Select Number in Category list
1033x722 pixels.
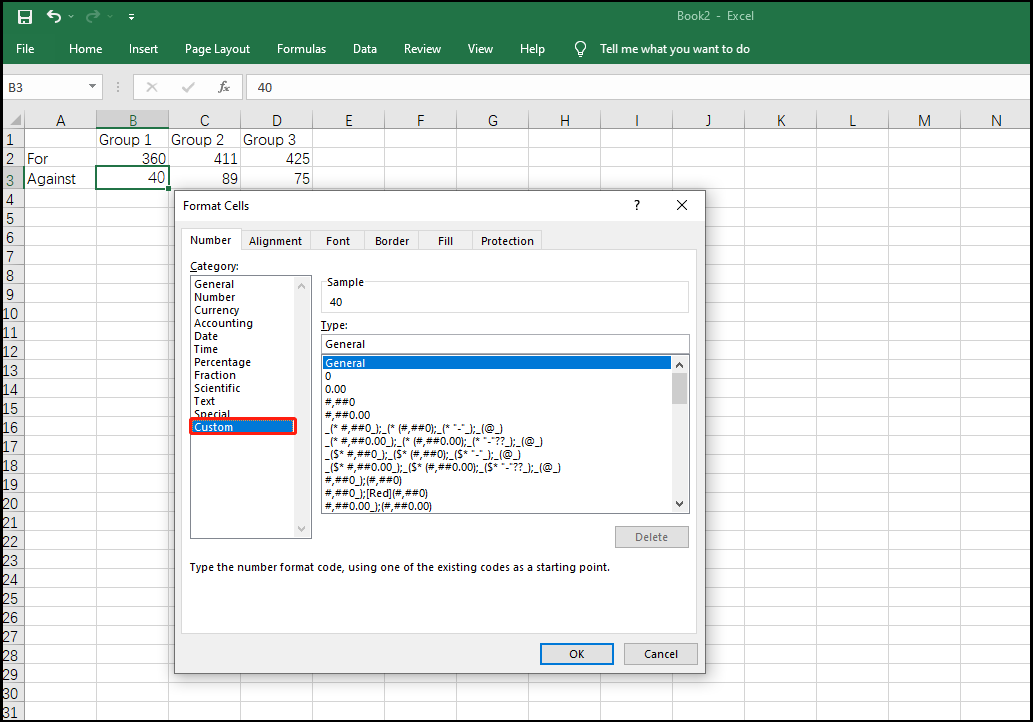coord(214,297)
